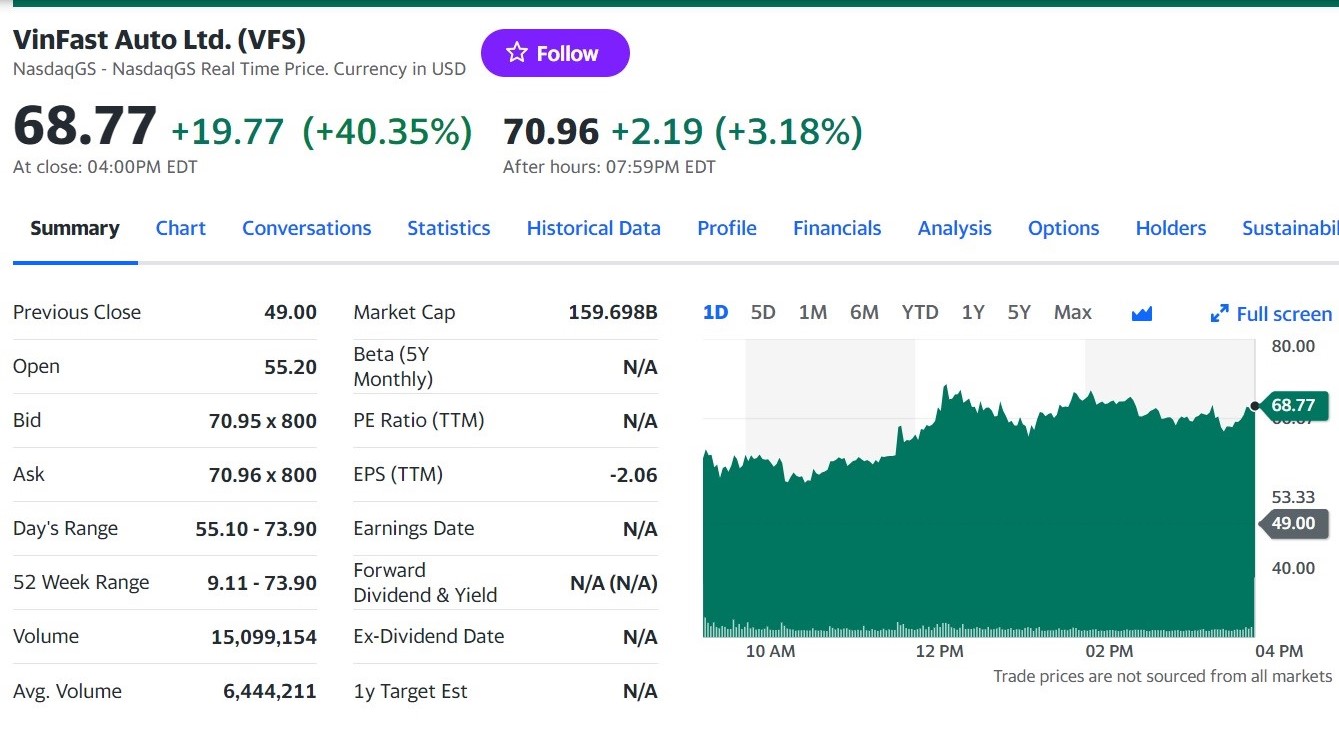Select the 6M chart range
This screenshot has height=754, width=1339.
tap(864, 312)
